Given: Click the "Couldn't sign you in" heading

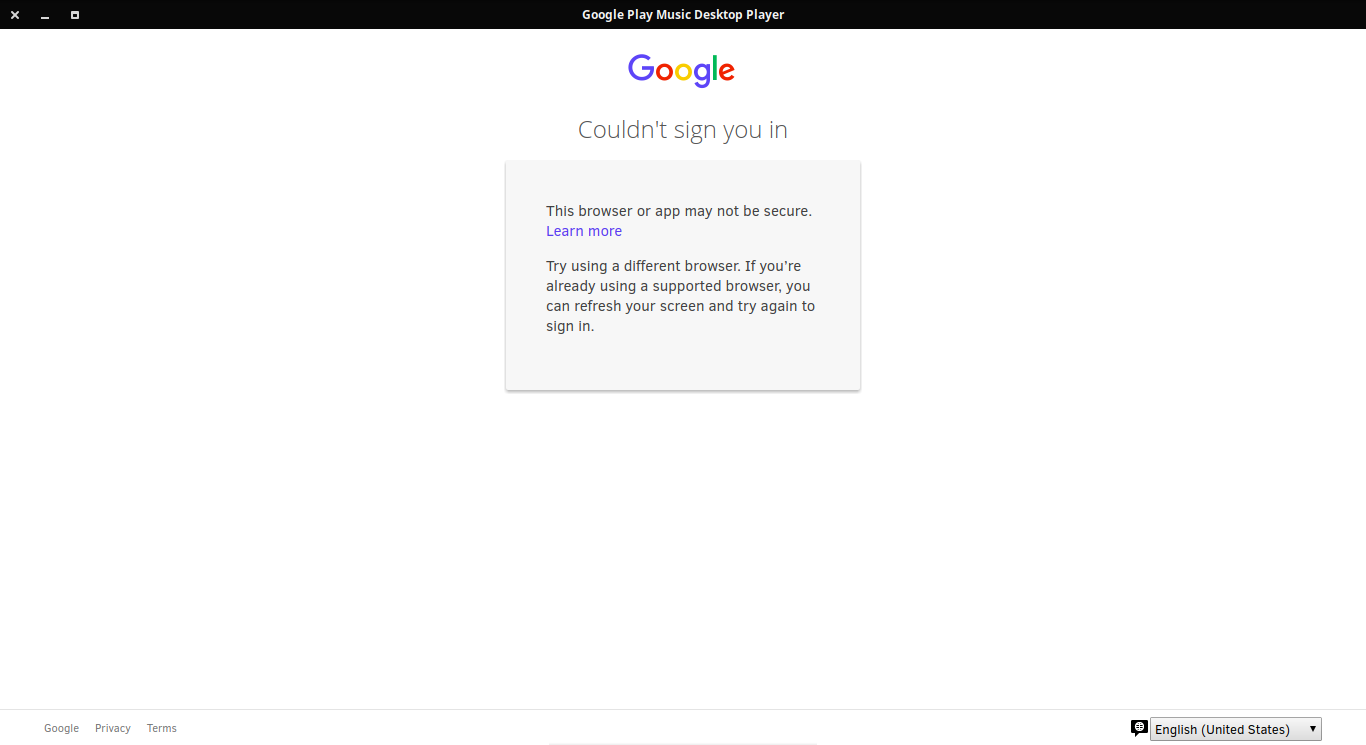Looking at the screenshot, I should (683, 130).
